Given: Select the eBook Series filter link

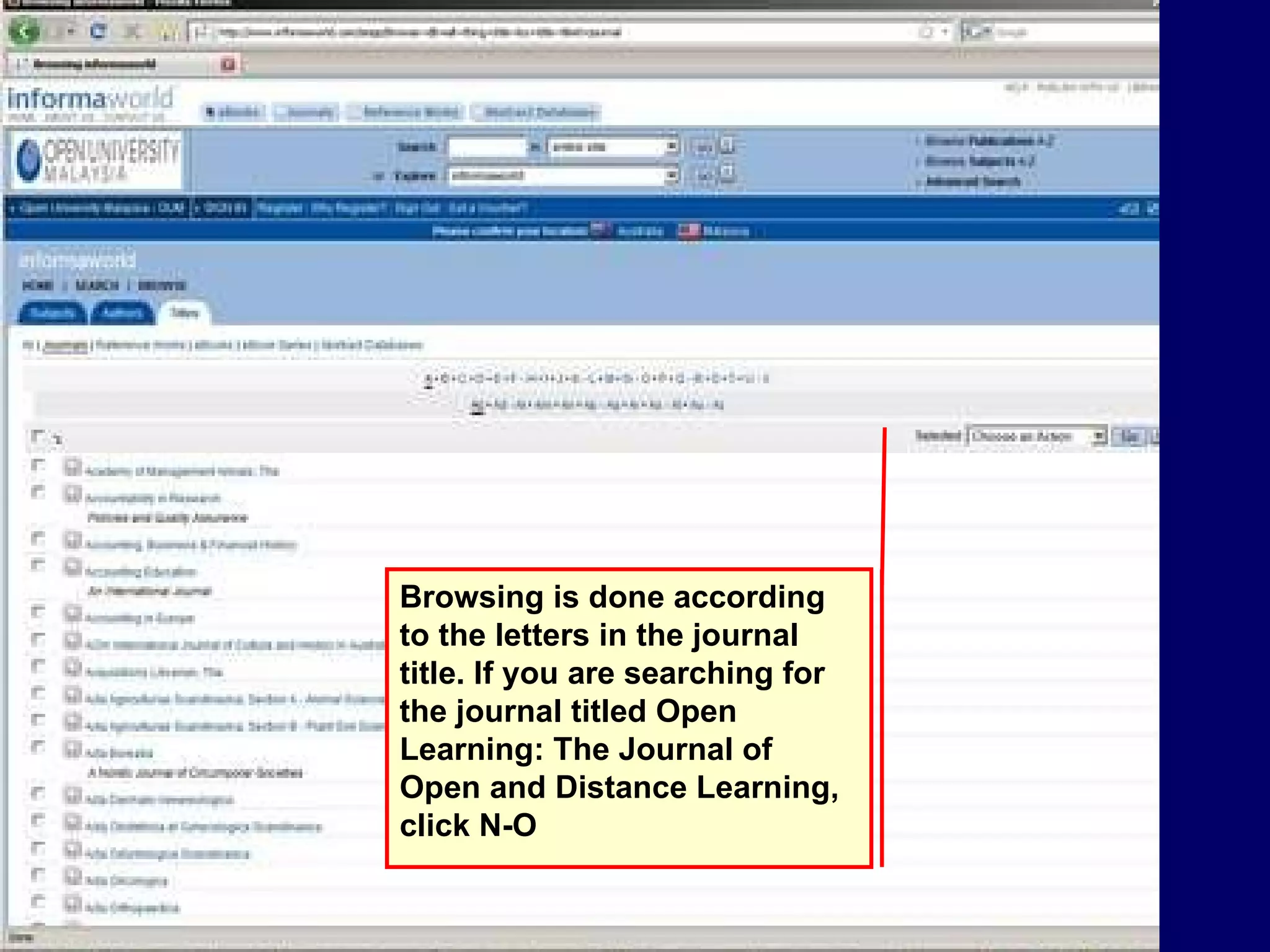Looking at the screenshot, I should (277, 345).
